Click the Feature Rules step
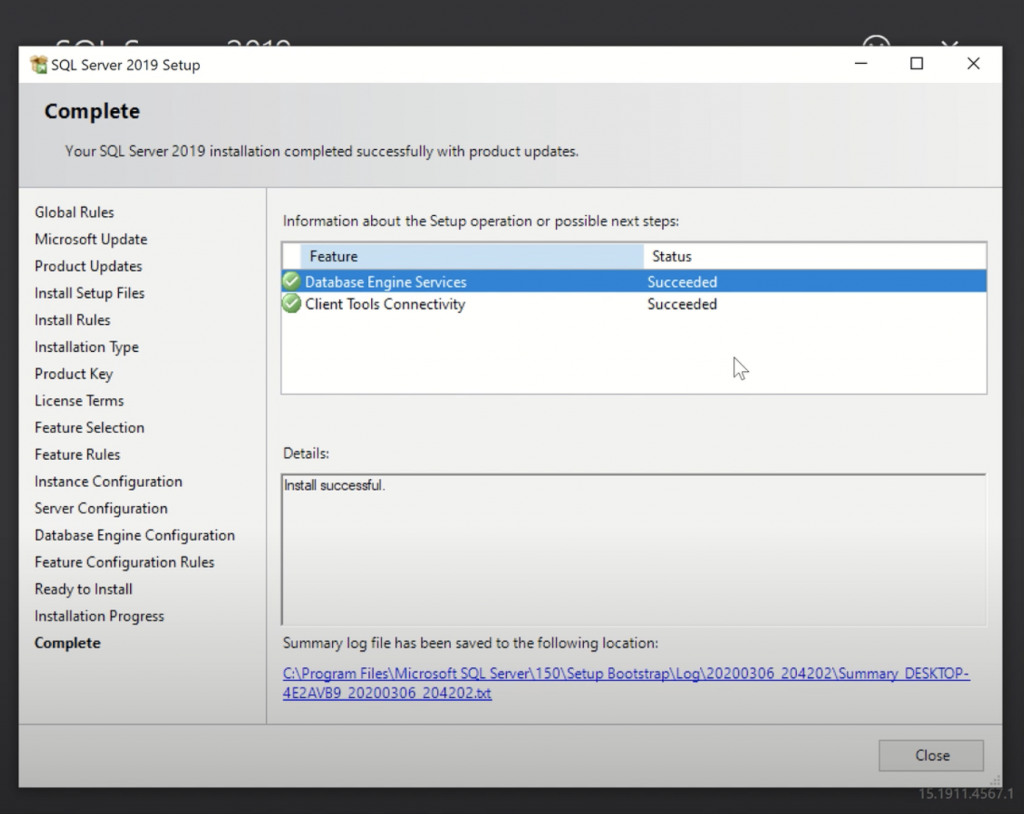Screen dimensions: 1024x814 coord(78,454)
